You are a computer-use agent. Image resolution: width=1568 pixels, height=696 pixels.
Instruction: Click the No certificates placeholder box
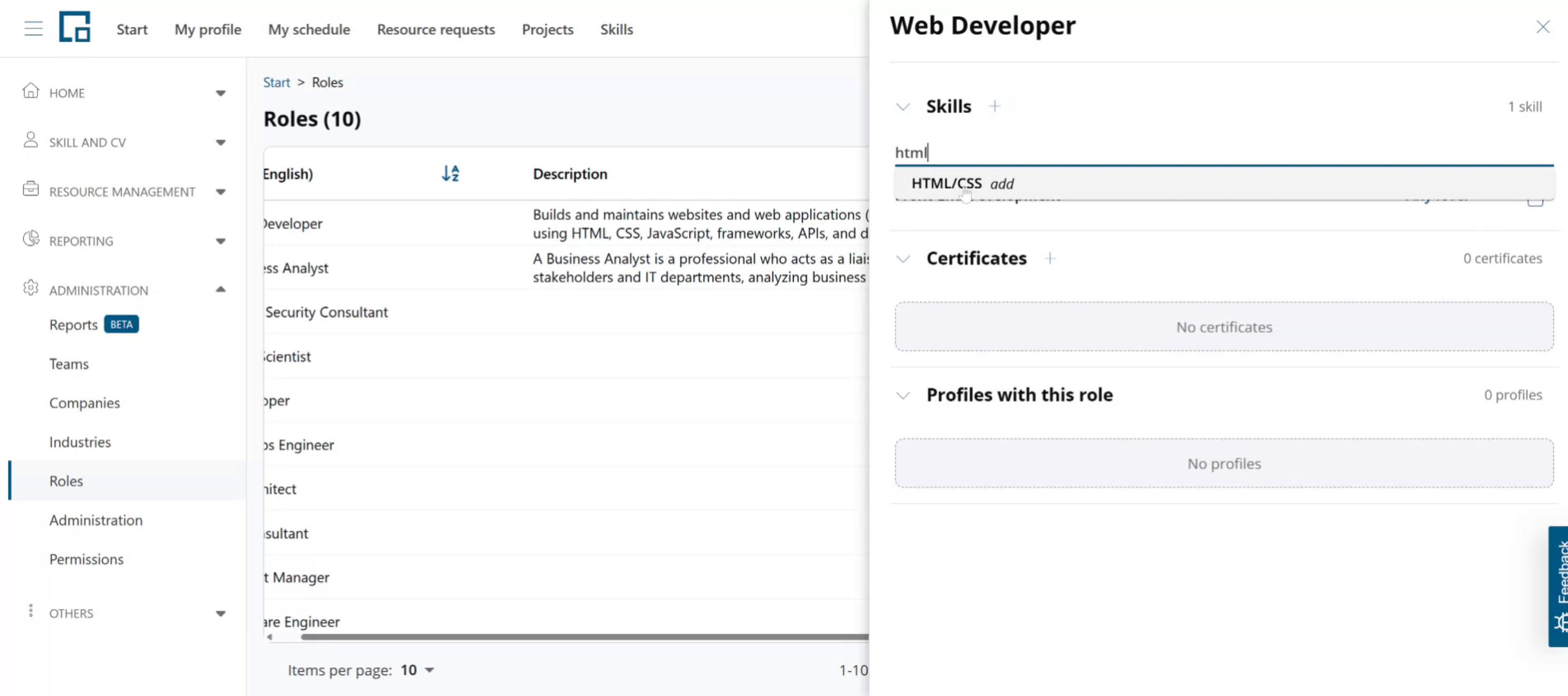(1224, 327)
